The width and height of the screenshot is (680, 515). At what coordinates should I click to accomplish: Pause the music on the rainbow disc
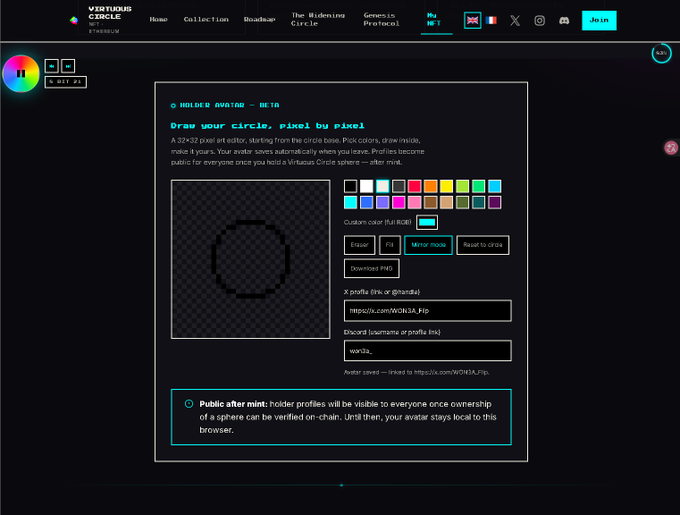click(x=21, y=74)
